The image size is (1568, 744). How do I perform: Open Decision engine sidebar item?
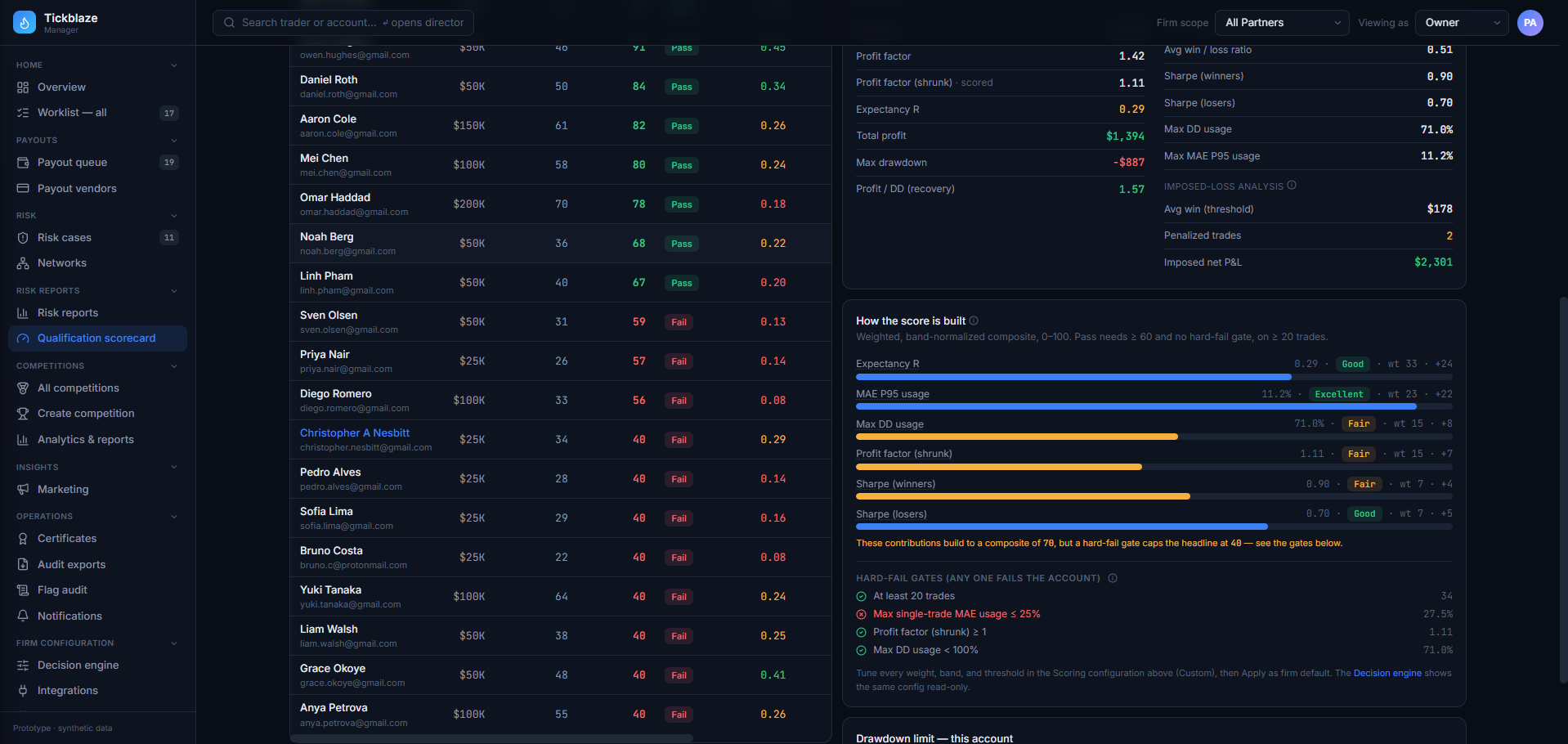tap(97, 666)
